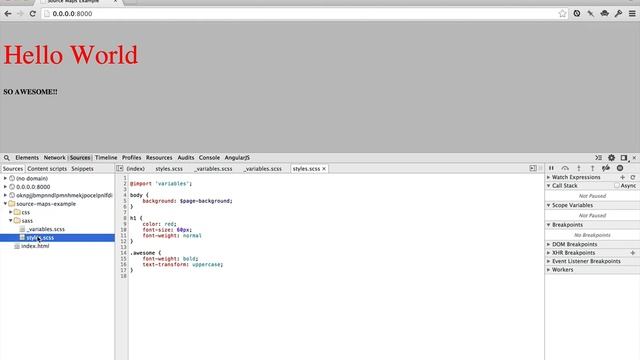The image size is (640, 360).
Task: Open the (index) editor tab
Action: (136, 169)
